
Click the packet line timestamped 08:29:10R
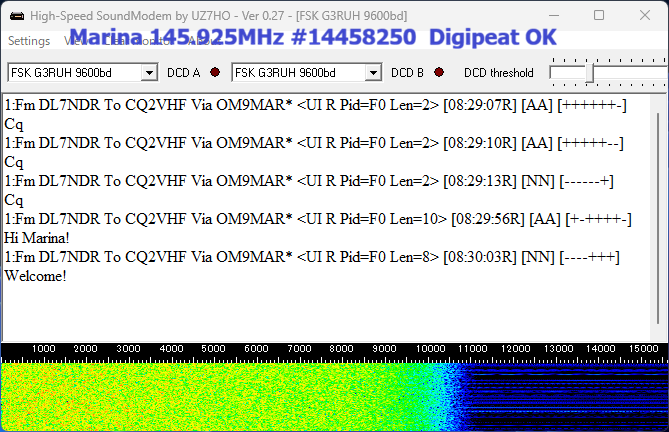[314, 143]
